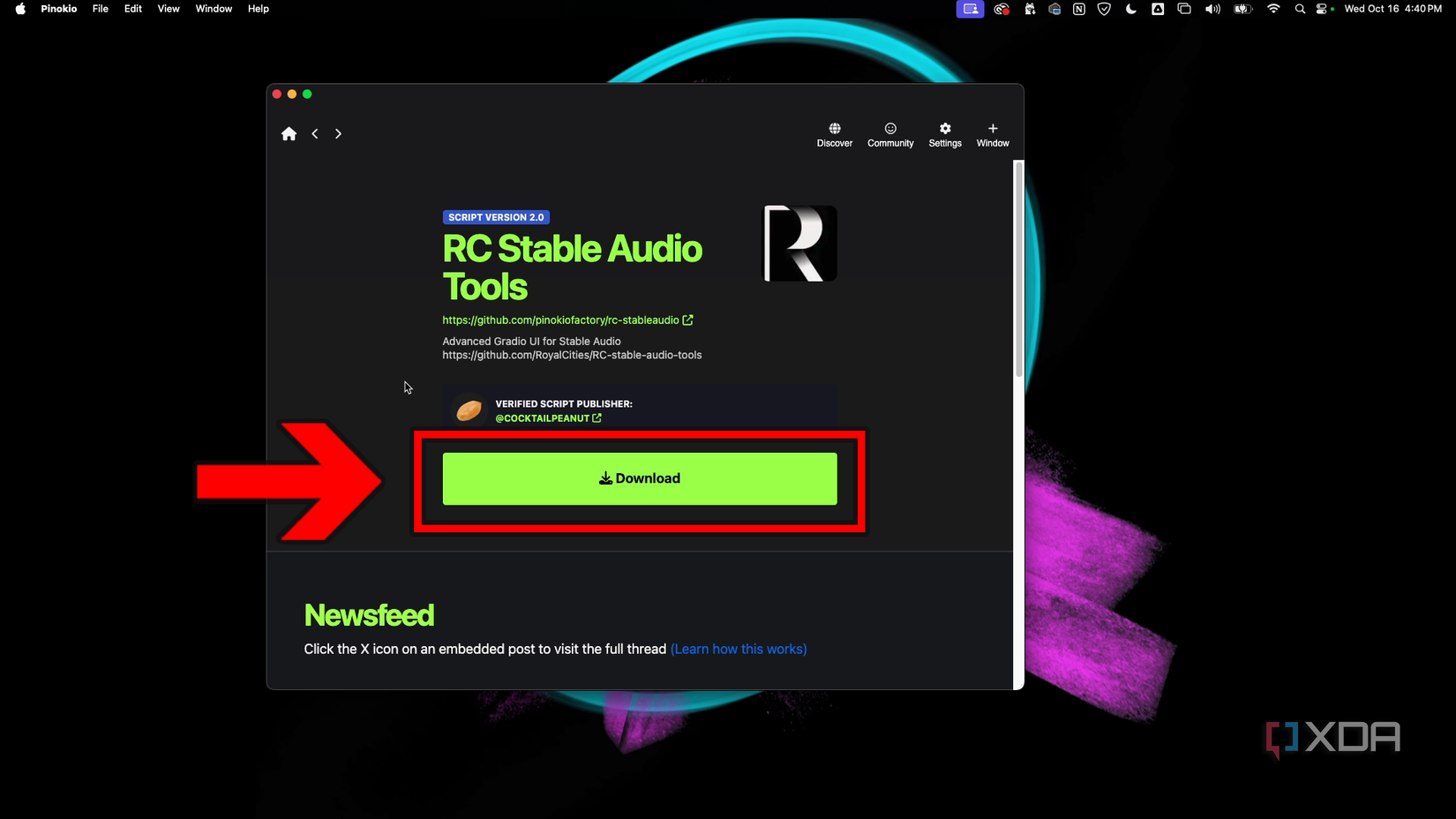Open Pinokio Settings gear
Viewport: 1456px width, 819px height.
[945, 135]
